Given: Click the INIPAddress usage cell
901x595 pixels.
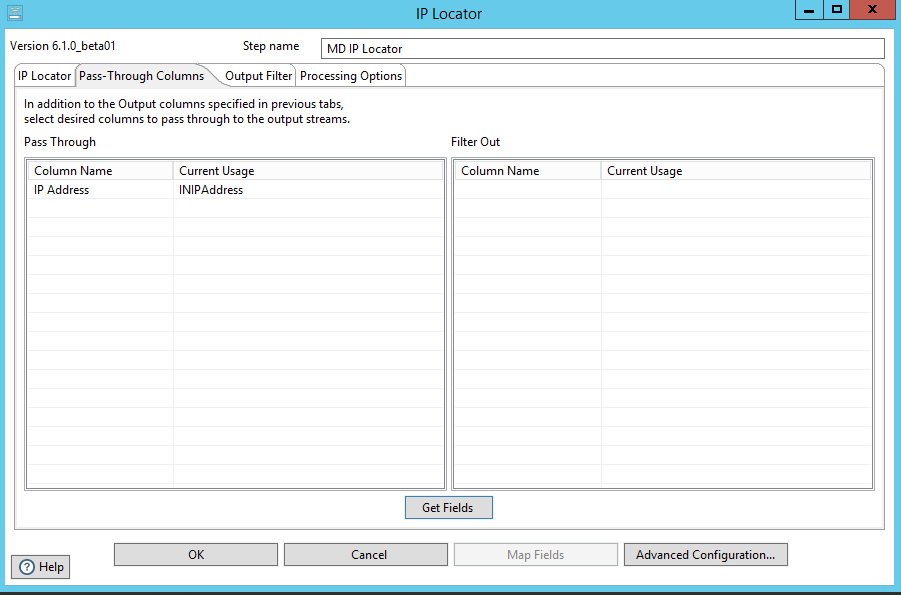Looking at the screenshot, I should [x=307, y=190].
